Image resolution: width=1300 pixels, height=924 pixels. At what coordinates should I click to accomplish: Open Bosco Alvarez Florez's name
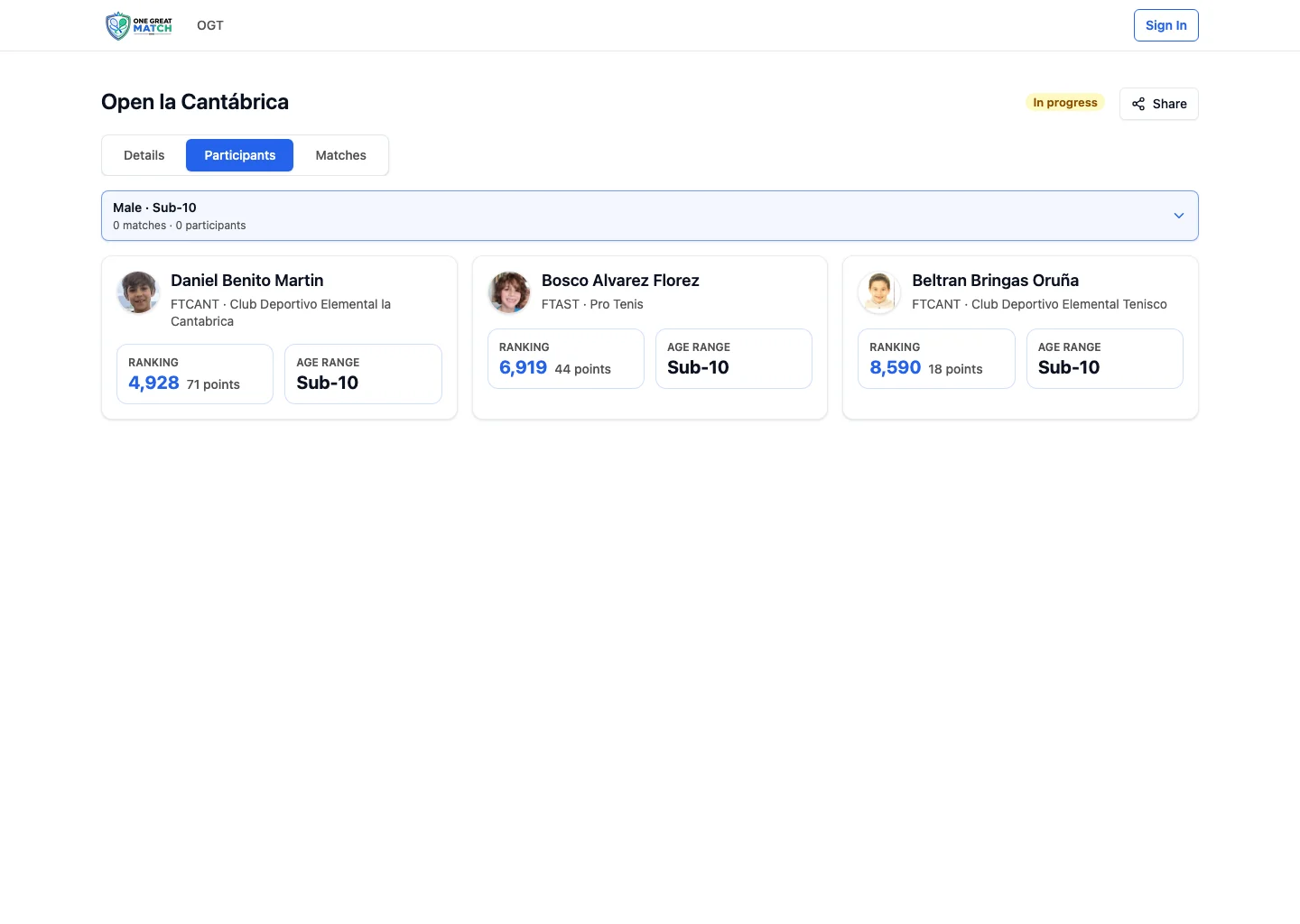pos(620,281)
